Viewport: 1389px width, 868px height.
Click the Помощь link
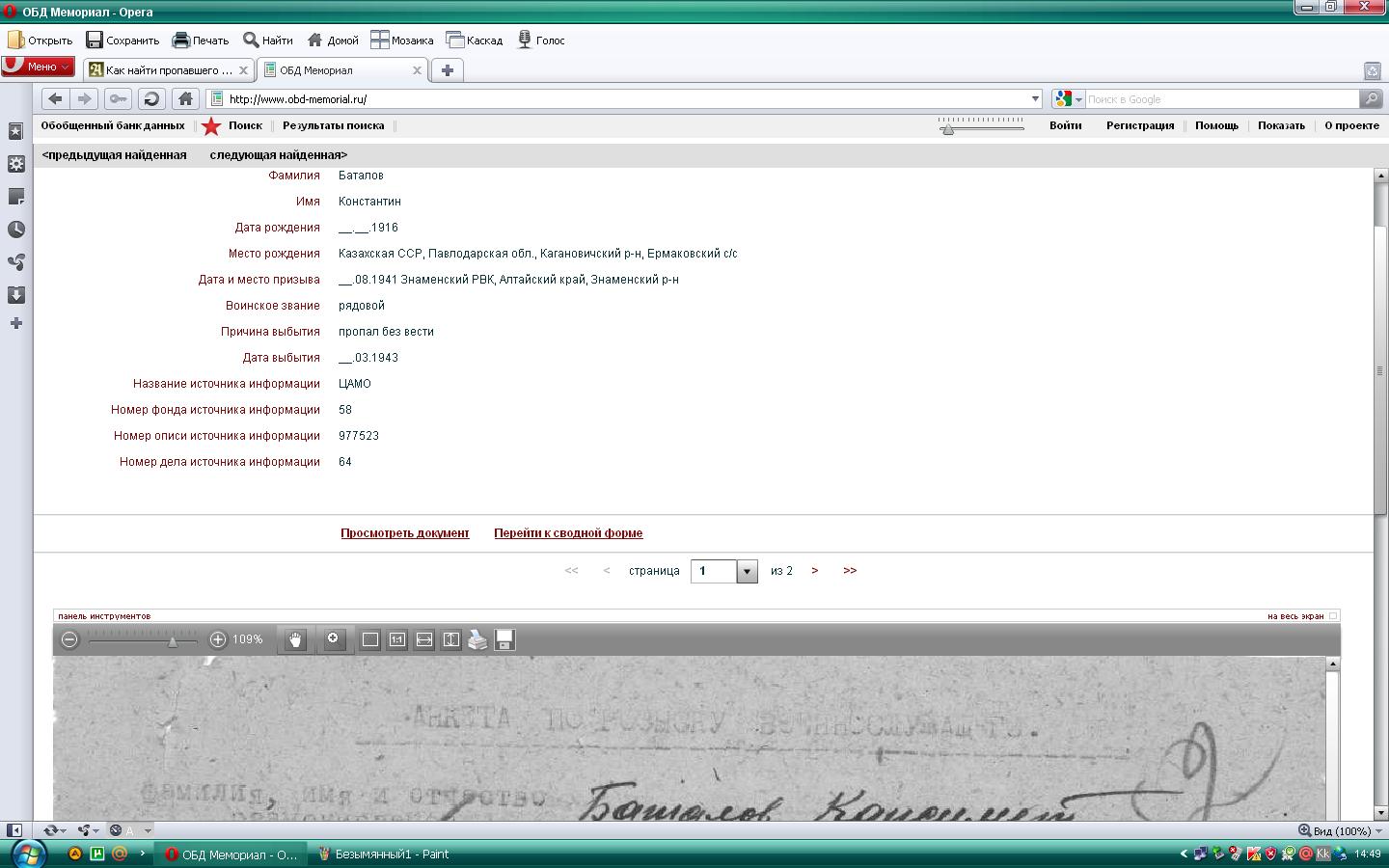pyautogui.click(x=1216, y=125)
